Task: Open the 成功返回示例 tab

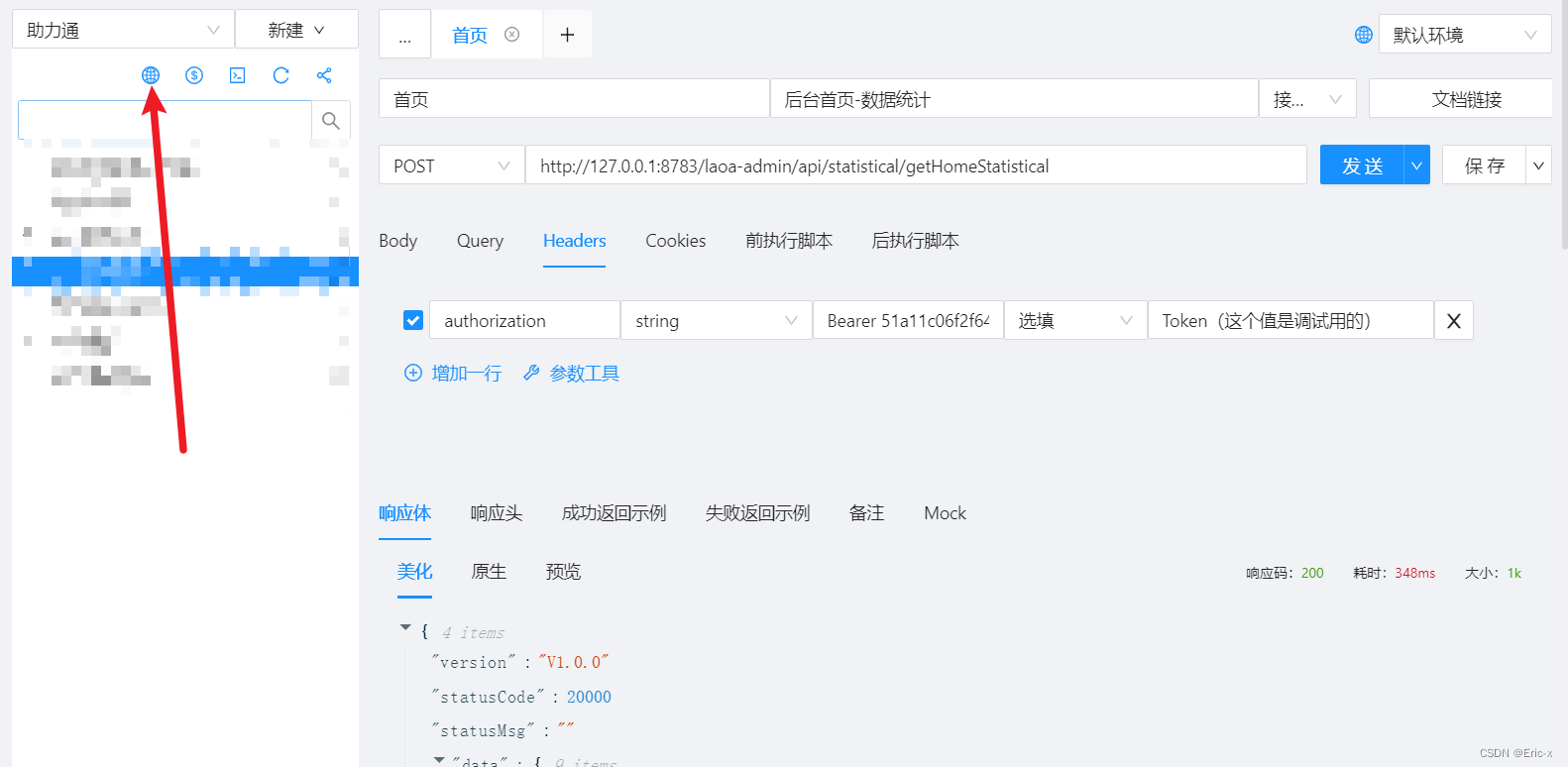Action: pos(614,513)
